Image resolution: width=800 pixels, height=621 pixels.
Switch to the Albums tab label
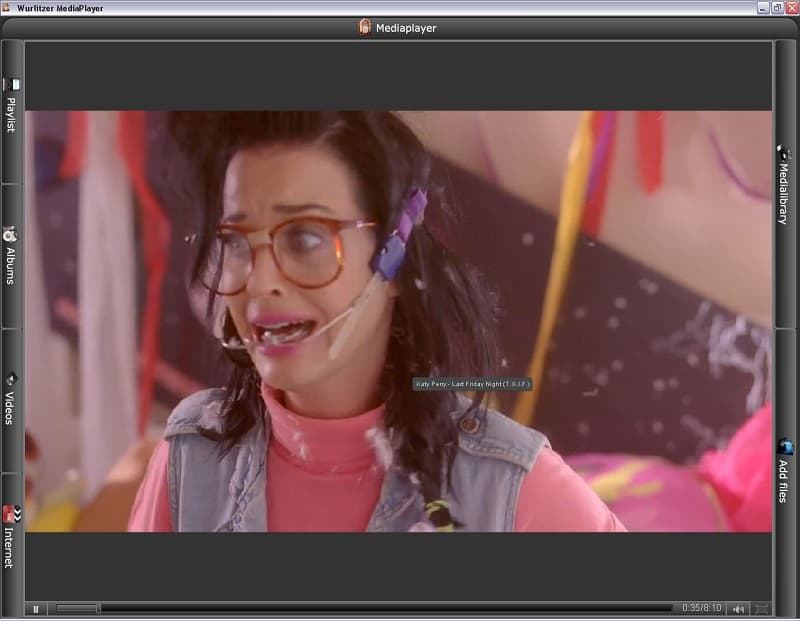click(11, 265)
